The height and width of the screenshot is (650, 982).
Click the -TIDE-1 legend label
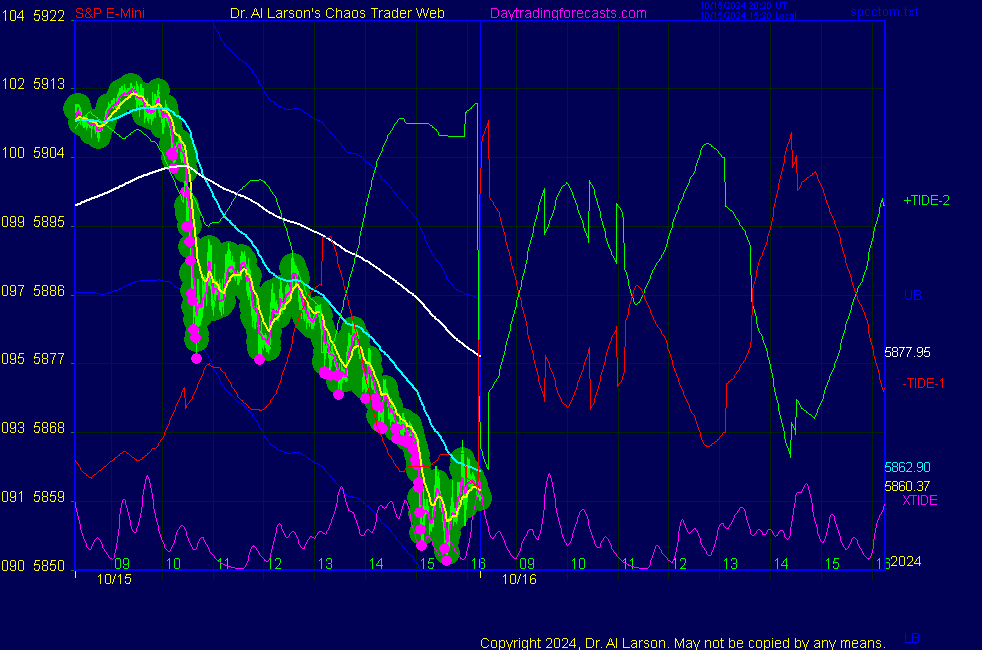point(923,383)
